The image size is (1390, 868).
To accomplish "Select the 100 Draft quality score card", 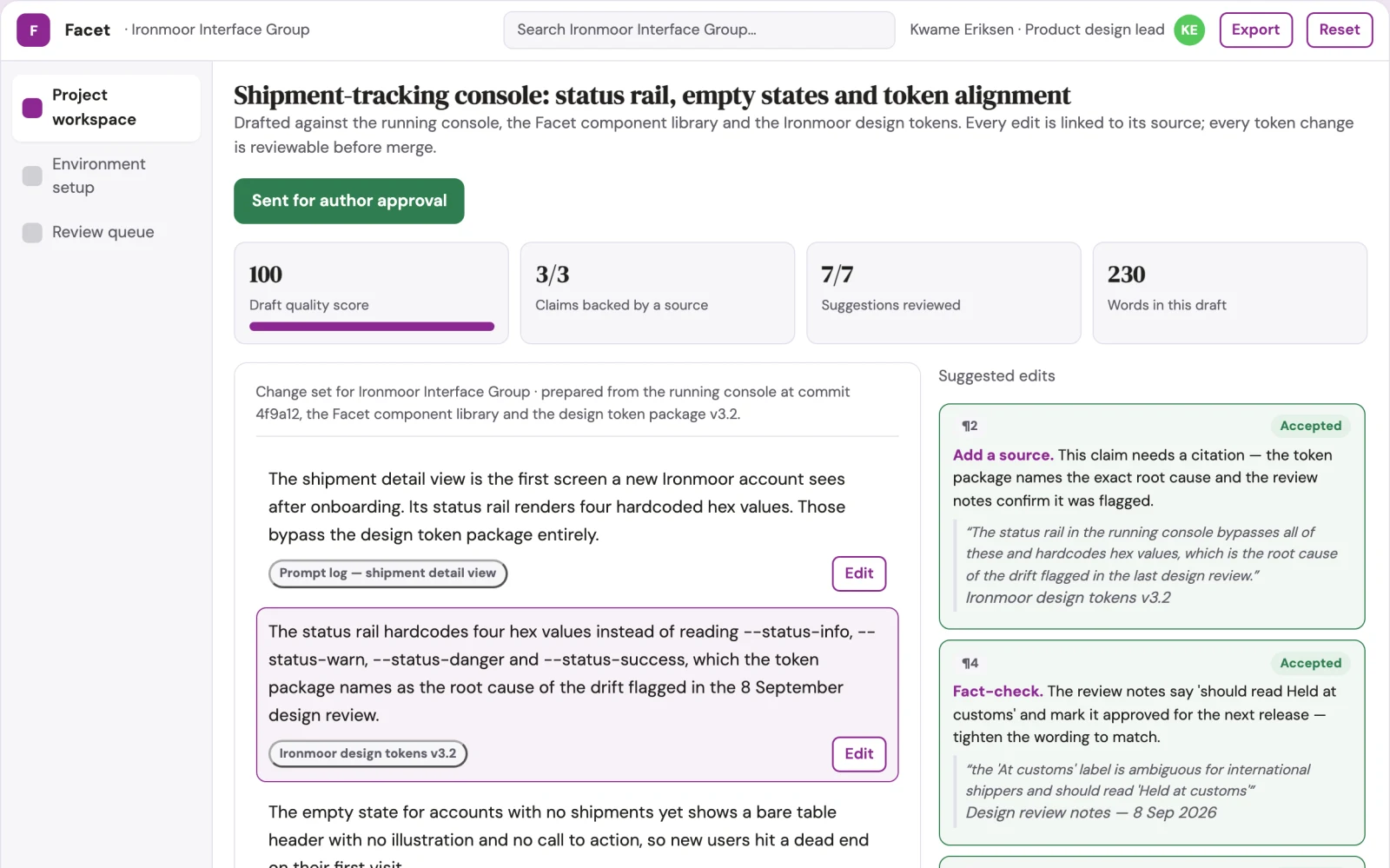I will [x=371, y=293].
